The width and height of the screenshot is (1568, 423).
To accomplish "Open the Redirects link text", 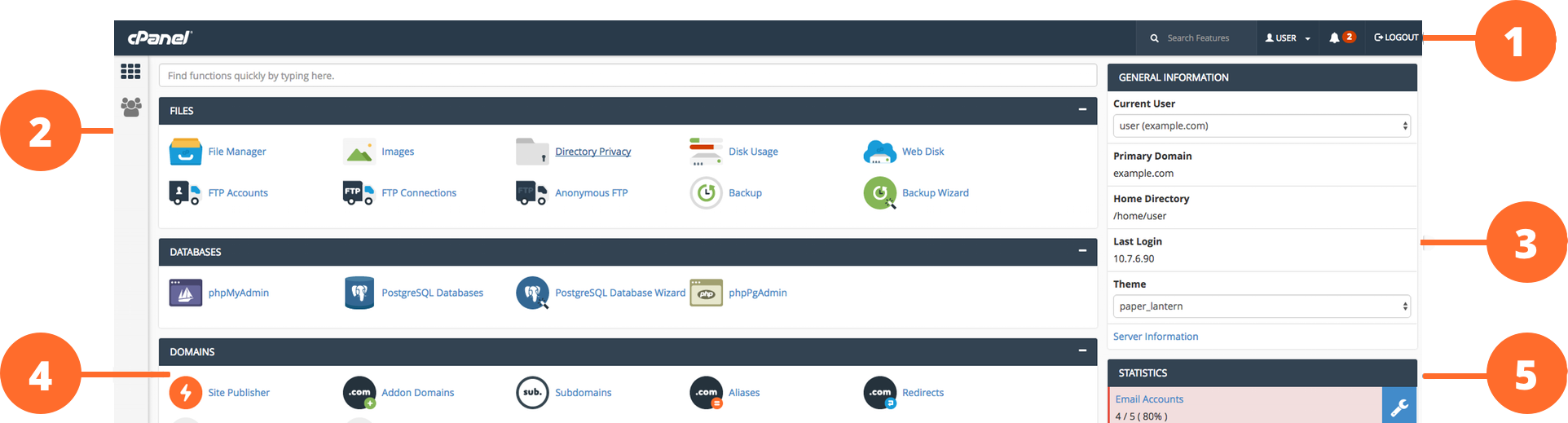I will [x=923, y=393].
